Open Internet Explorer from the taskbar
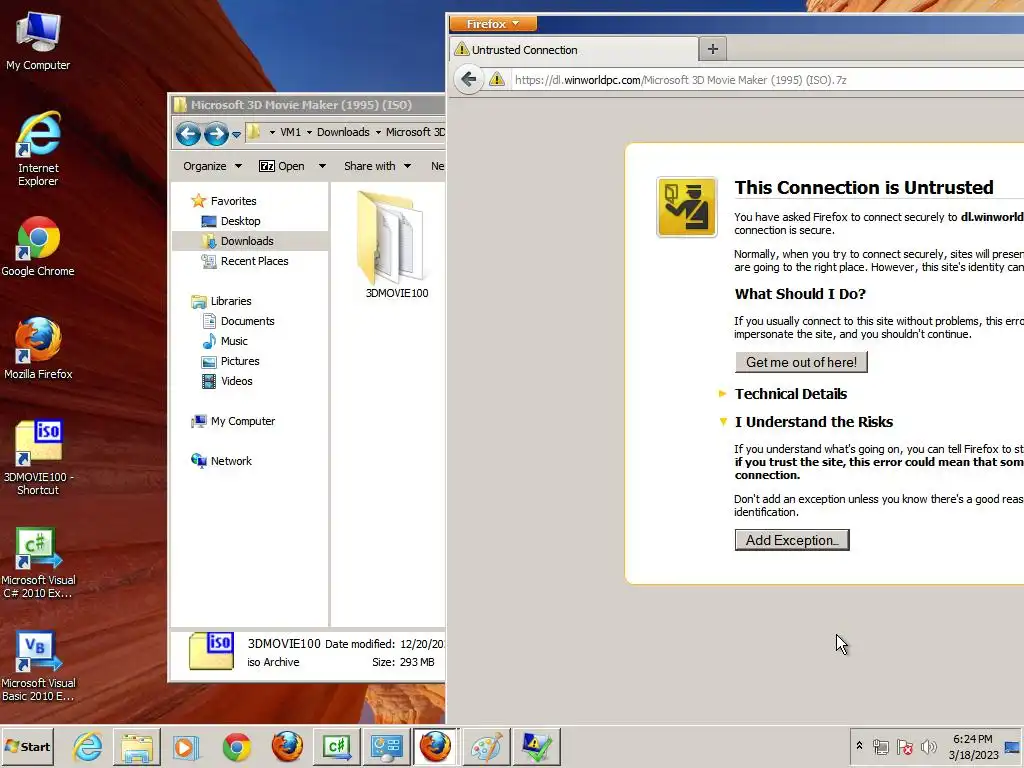The image size is (1024, 768). pyautogui.click(x=87, y=746)
